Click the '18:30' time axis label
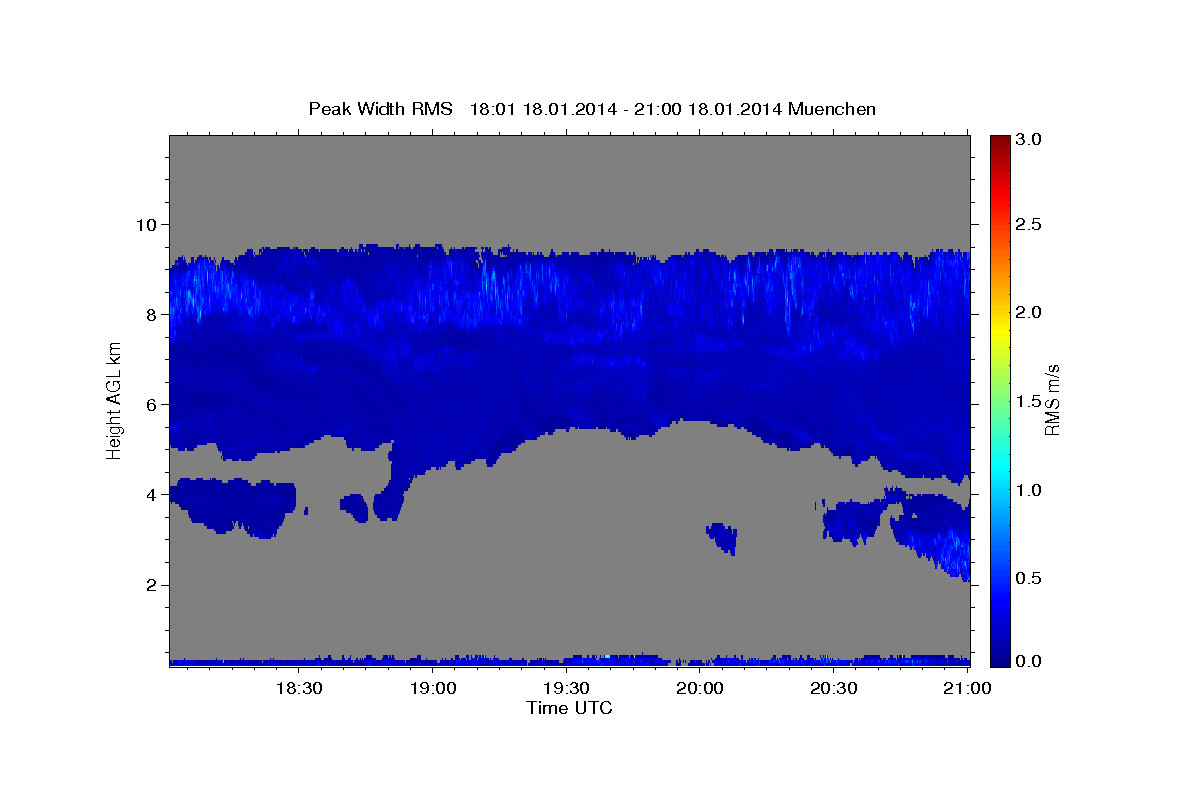This screenshot has height=800, width=1200. 298,688
